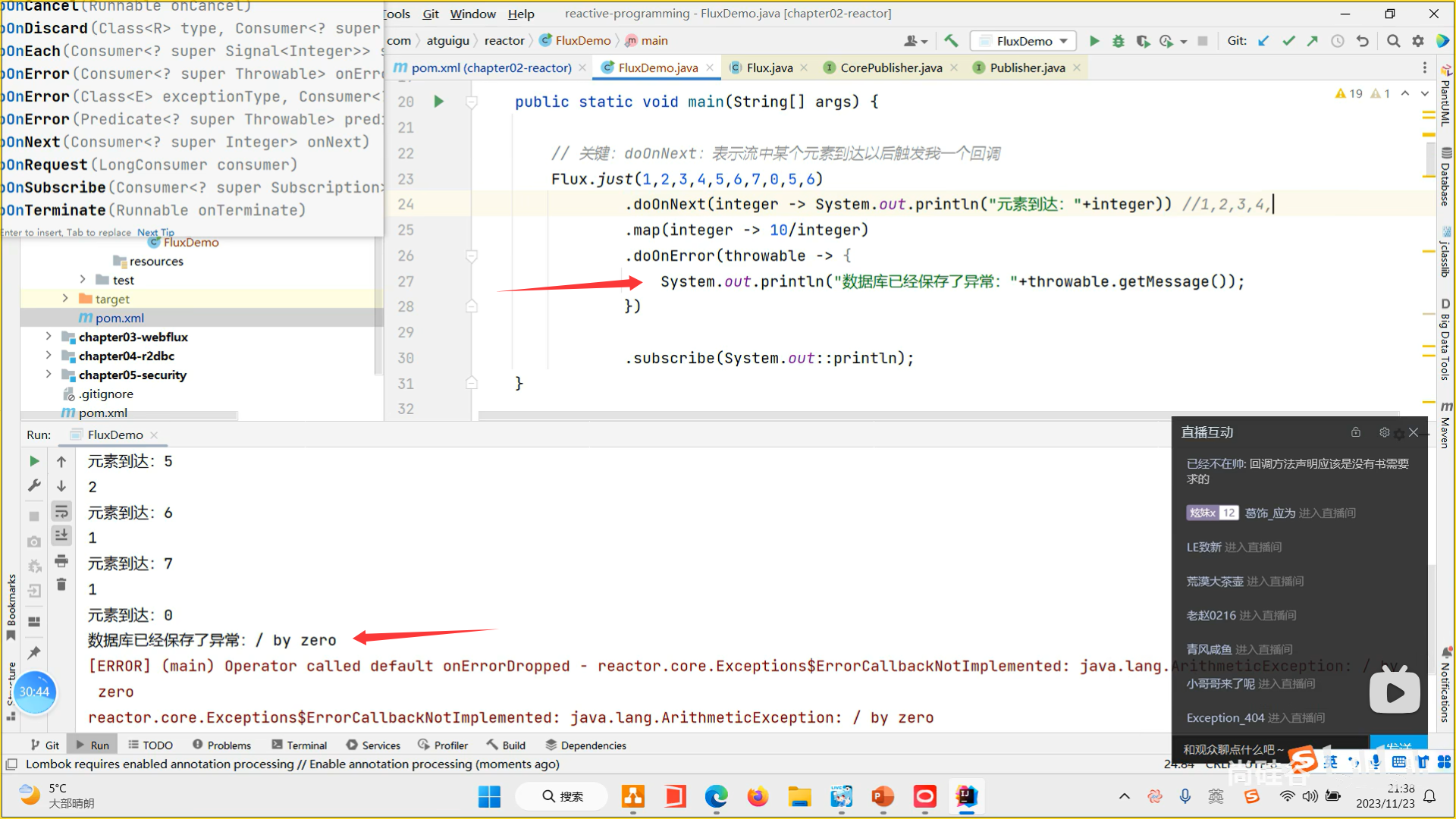
Task: Rerun FluxDemo in Run panel
Action: (x=34, y=461)
